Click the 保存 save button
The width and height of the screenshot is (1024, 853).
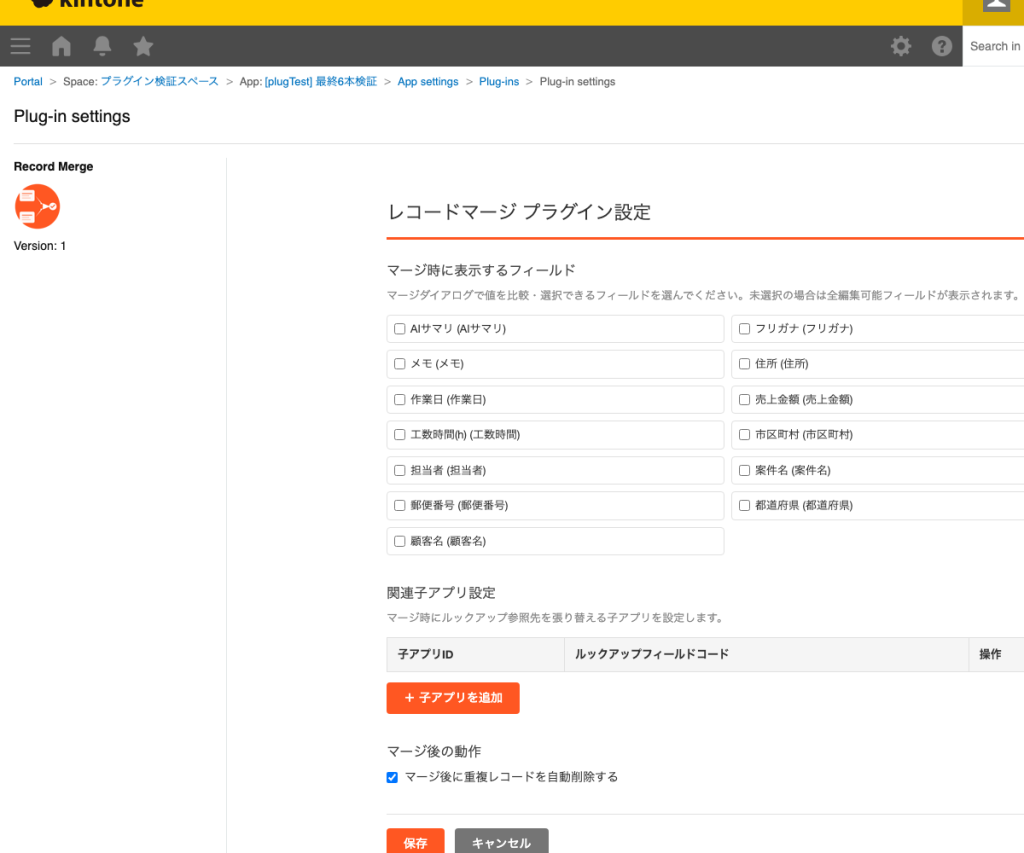[x=415, y=842]
